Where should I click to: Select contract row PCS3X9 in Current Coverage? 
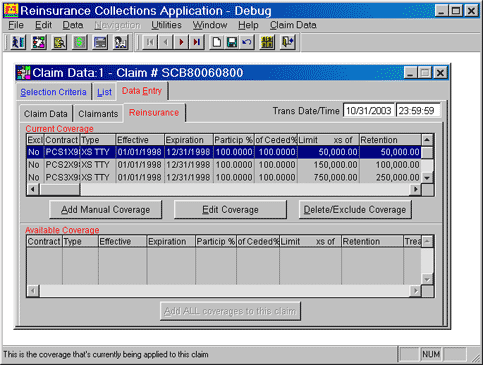[x=224, y=177]
